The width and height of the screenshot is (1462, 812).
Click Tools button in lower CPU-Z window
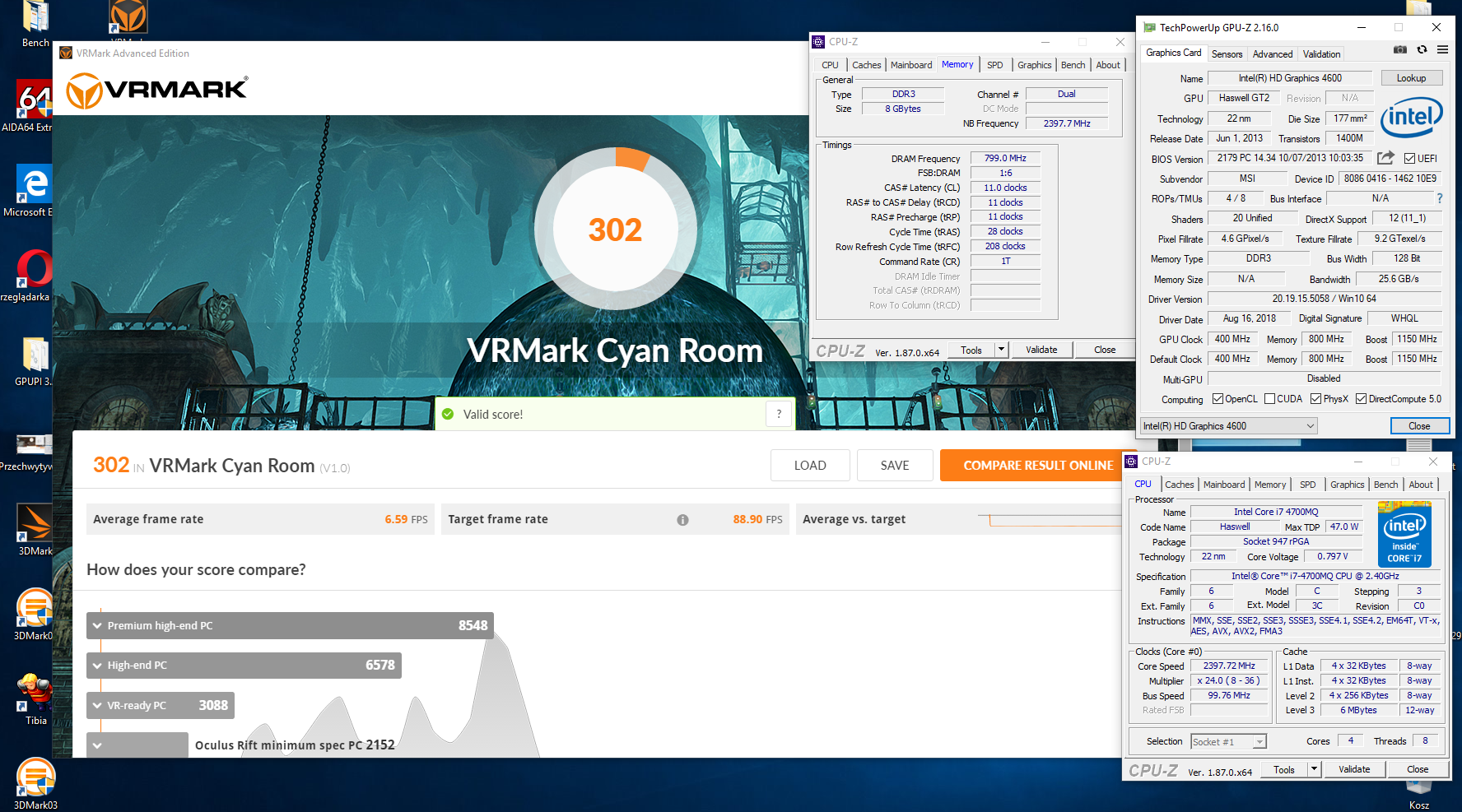coord(1284,769)
